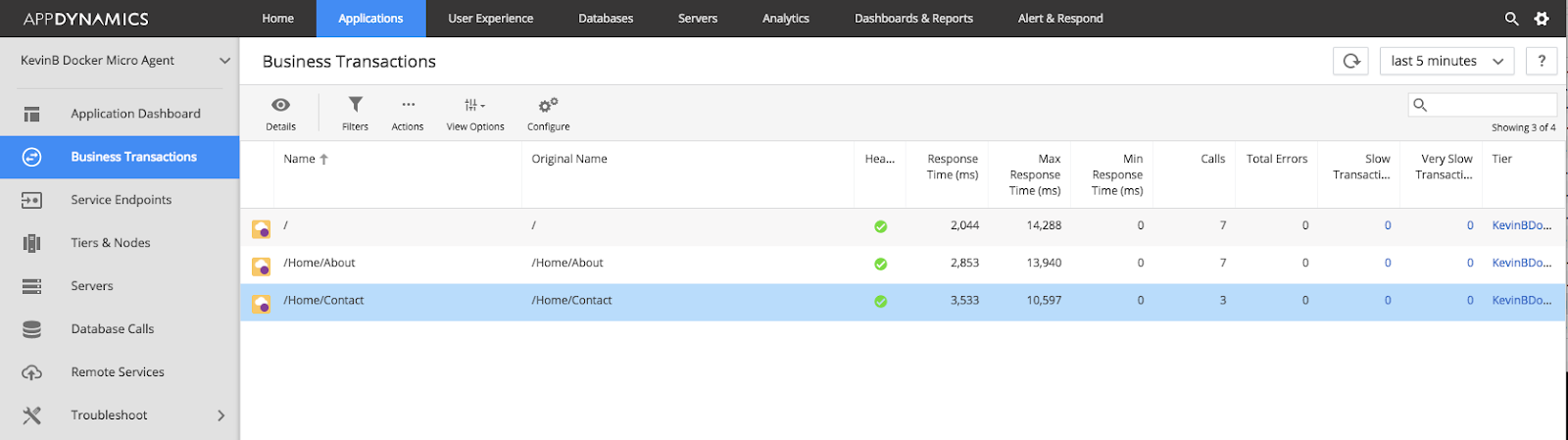Select Service Endpoints in sidebar
This screenshot has width=1568, height=440.
(x=120, y=200)
